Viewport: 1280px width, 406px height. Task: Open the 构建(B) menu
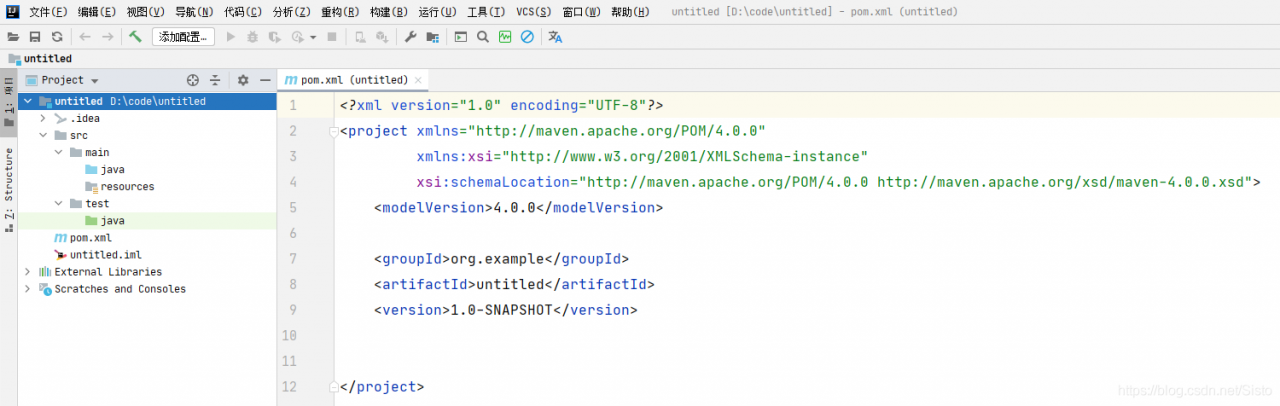389,12
